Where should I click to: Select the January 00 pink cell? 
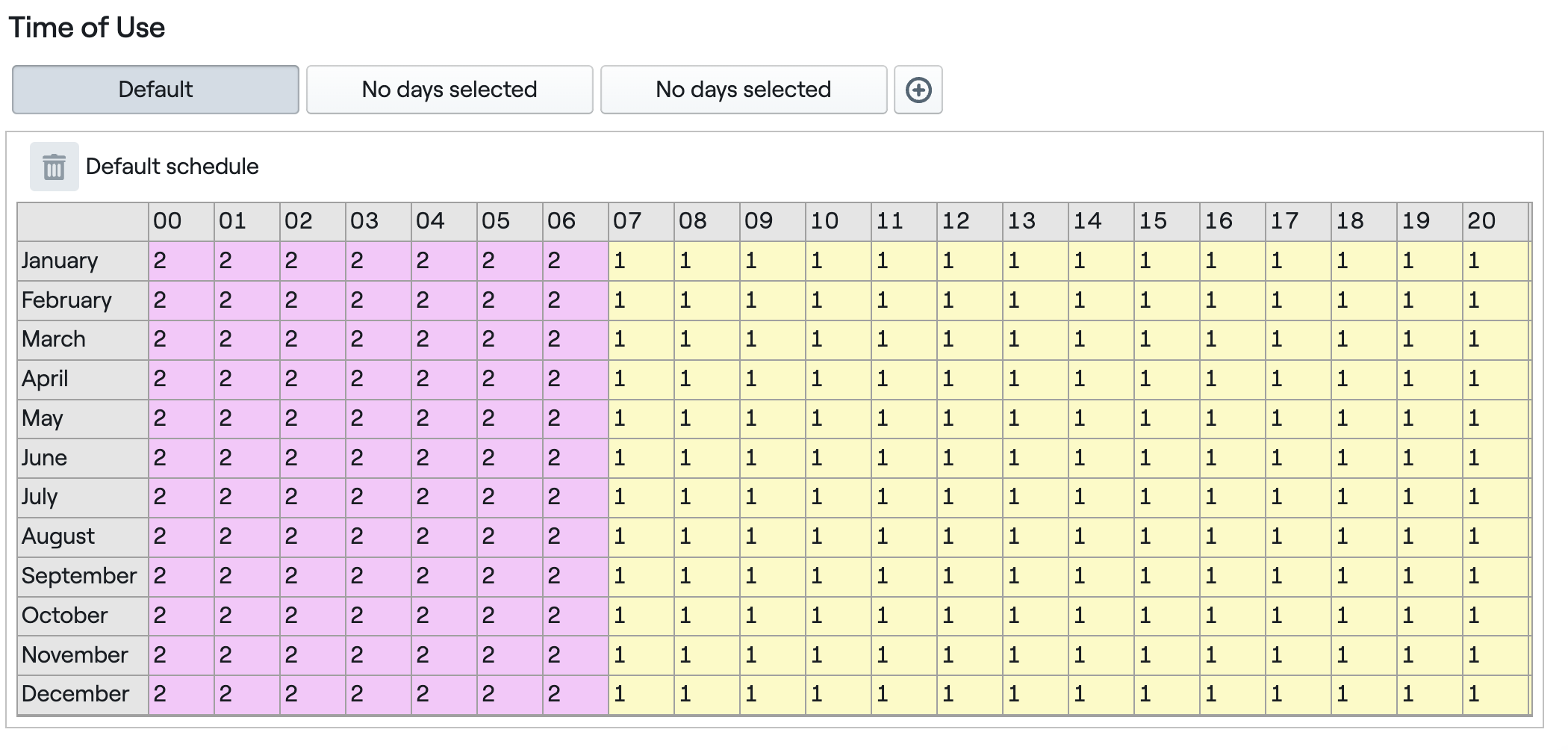tap(181, 261)
